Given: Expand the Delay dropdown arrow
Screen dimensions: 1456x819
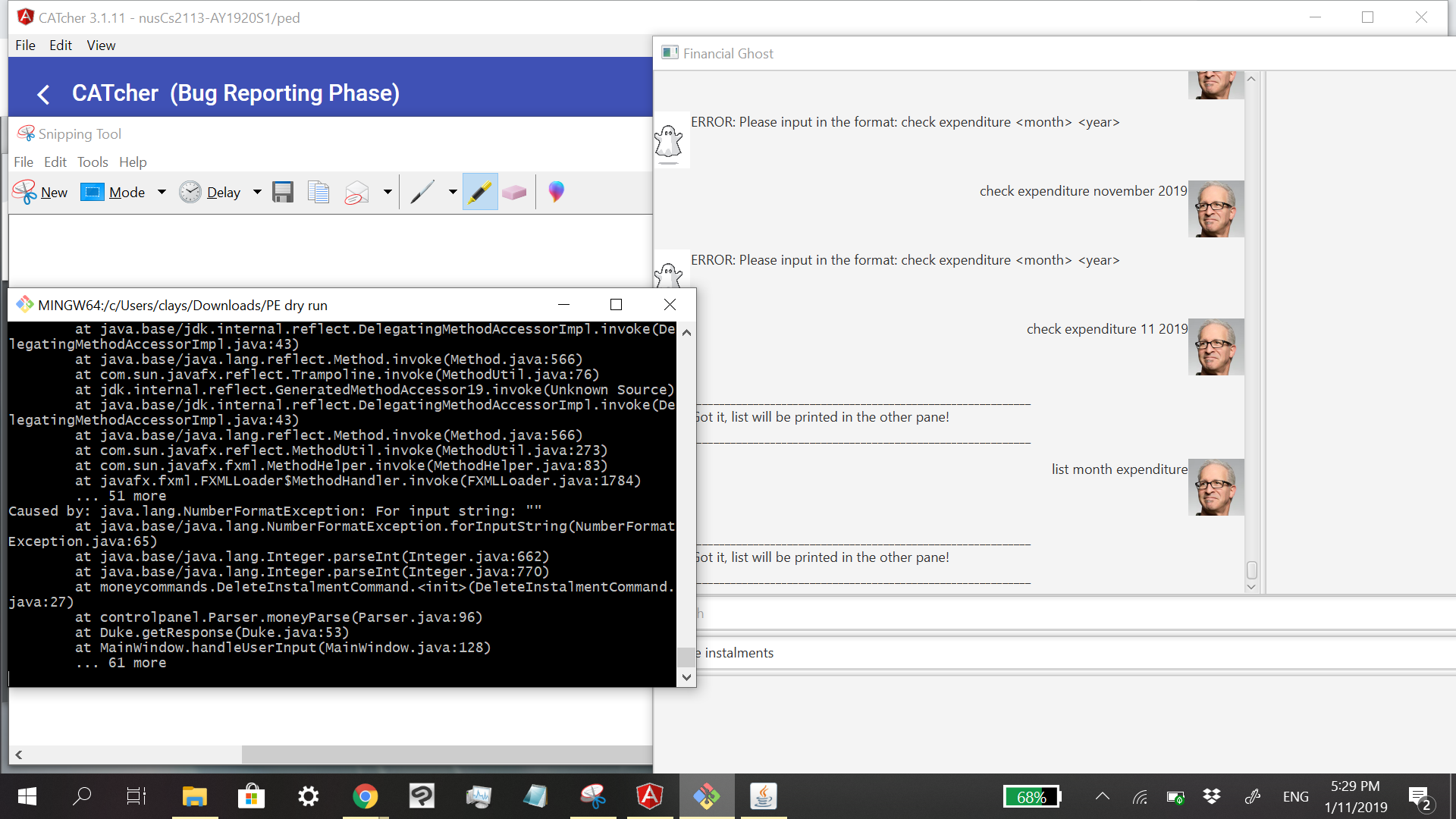Looking at the screenshot, I should [257, 192].
